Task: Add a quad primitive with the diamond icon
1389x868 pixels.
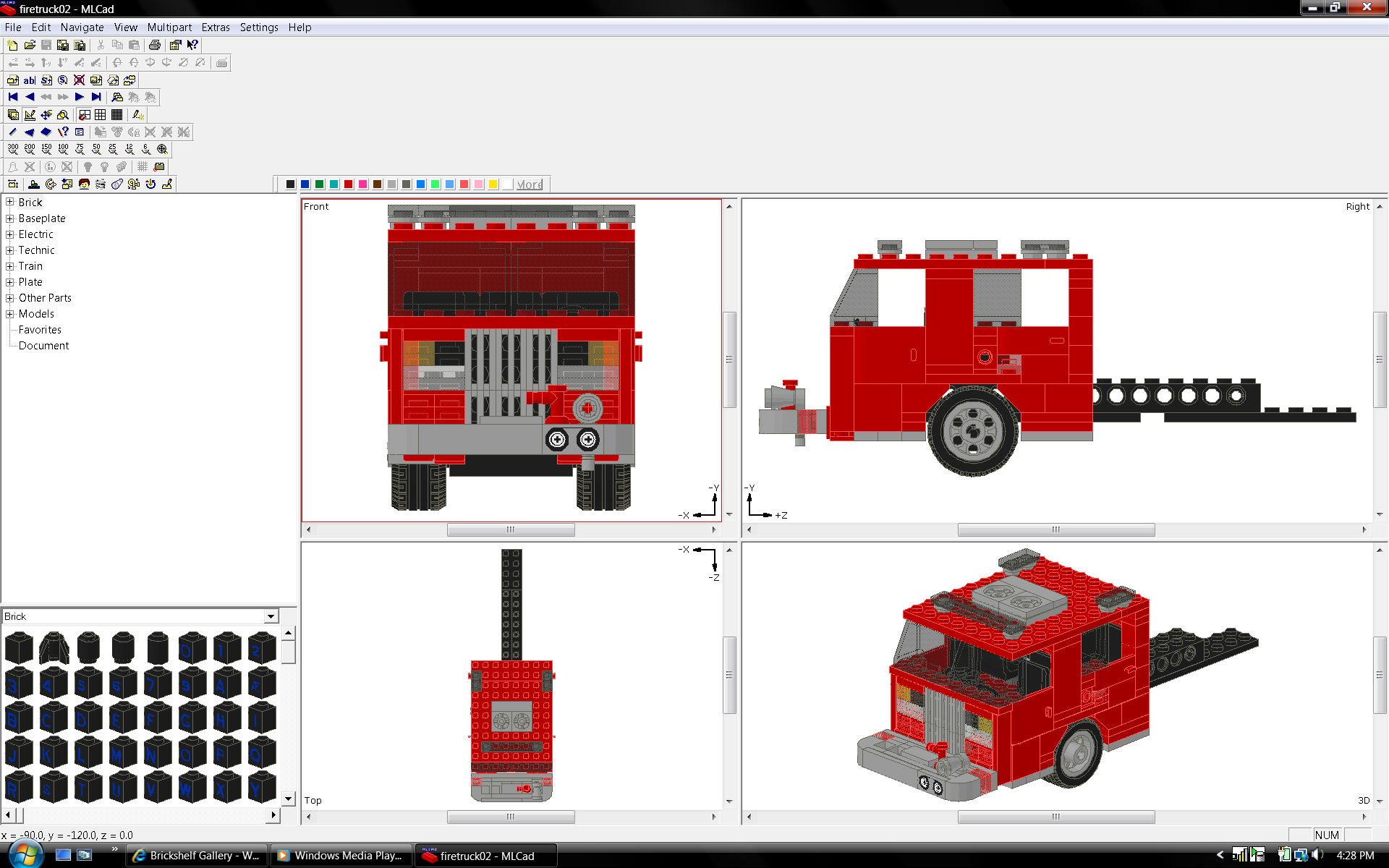Action: (x=46, y=132)
